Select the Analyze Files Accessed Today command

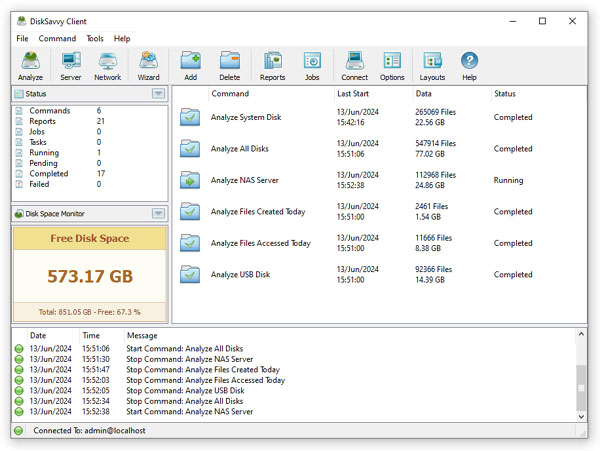[x=261, y=243]
